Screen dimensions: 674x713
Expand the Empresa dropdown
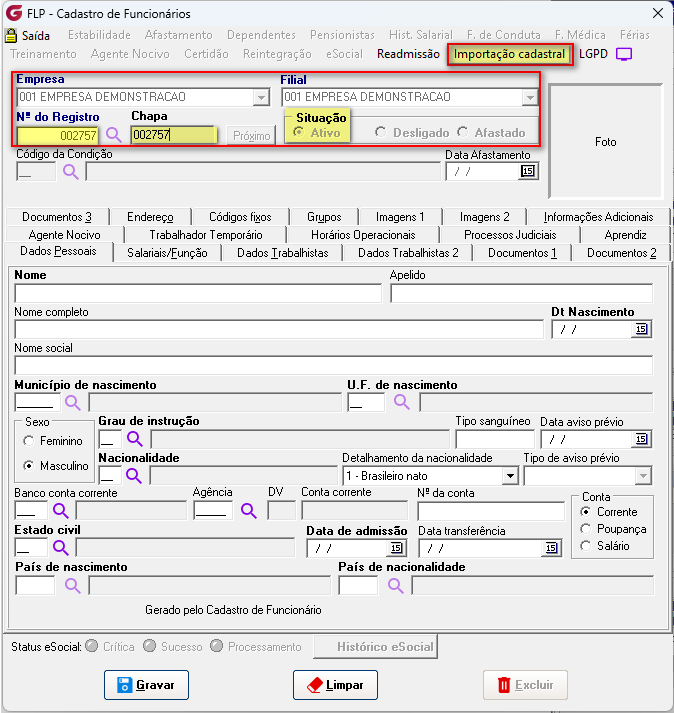pos(261,97)
